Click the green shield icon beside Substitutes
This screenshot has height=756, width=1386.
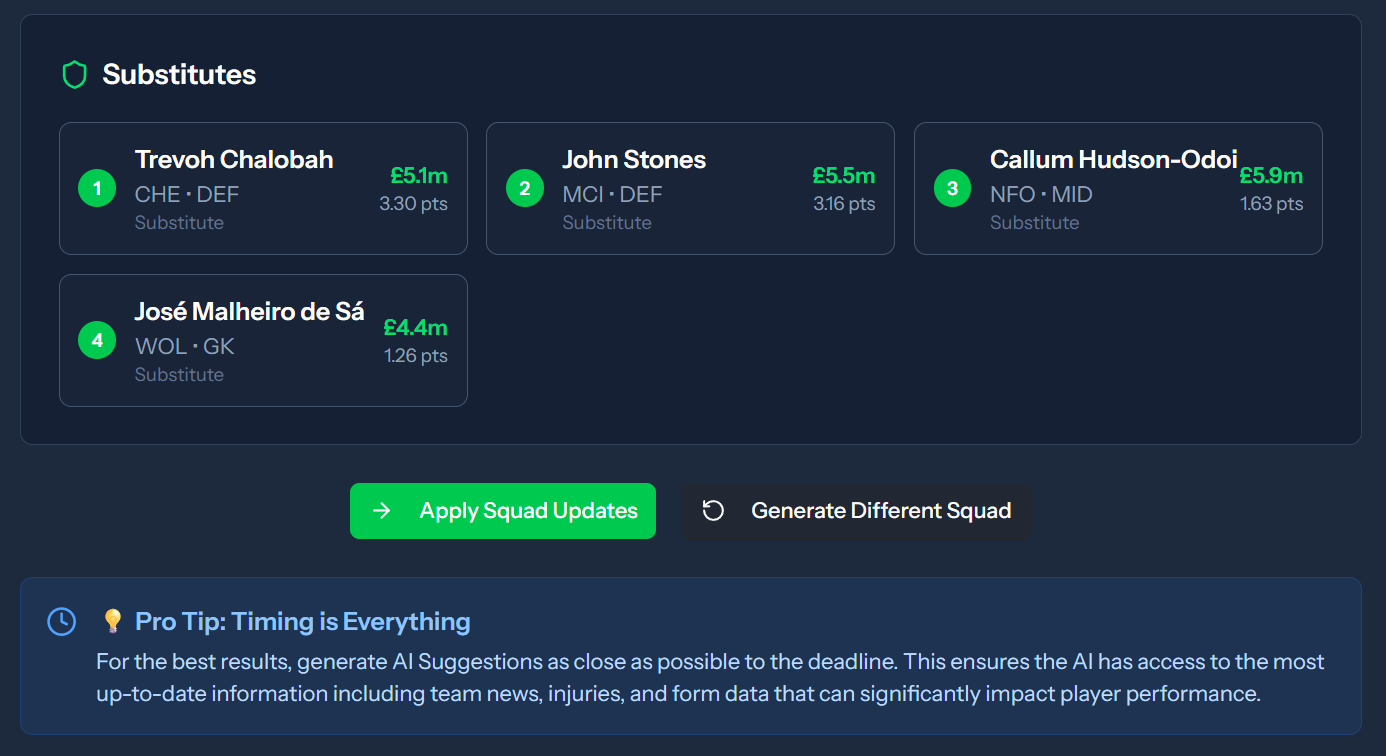click(x=75, y=74)
